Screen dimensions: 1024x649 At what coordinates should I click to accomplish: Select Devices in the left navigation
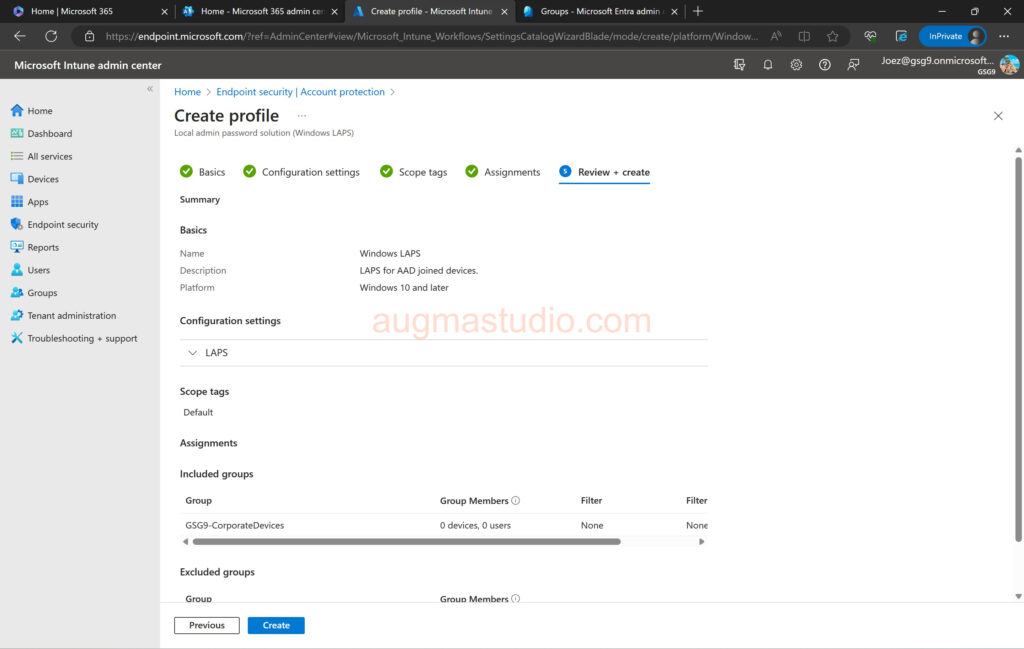43,179
